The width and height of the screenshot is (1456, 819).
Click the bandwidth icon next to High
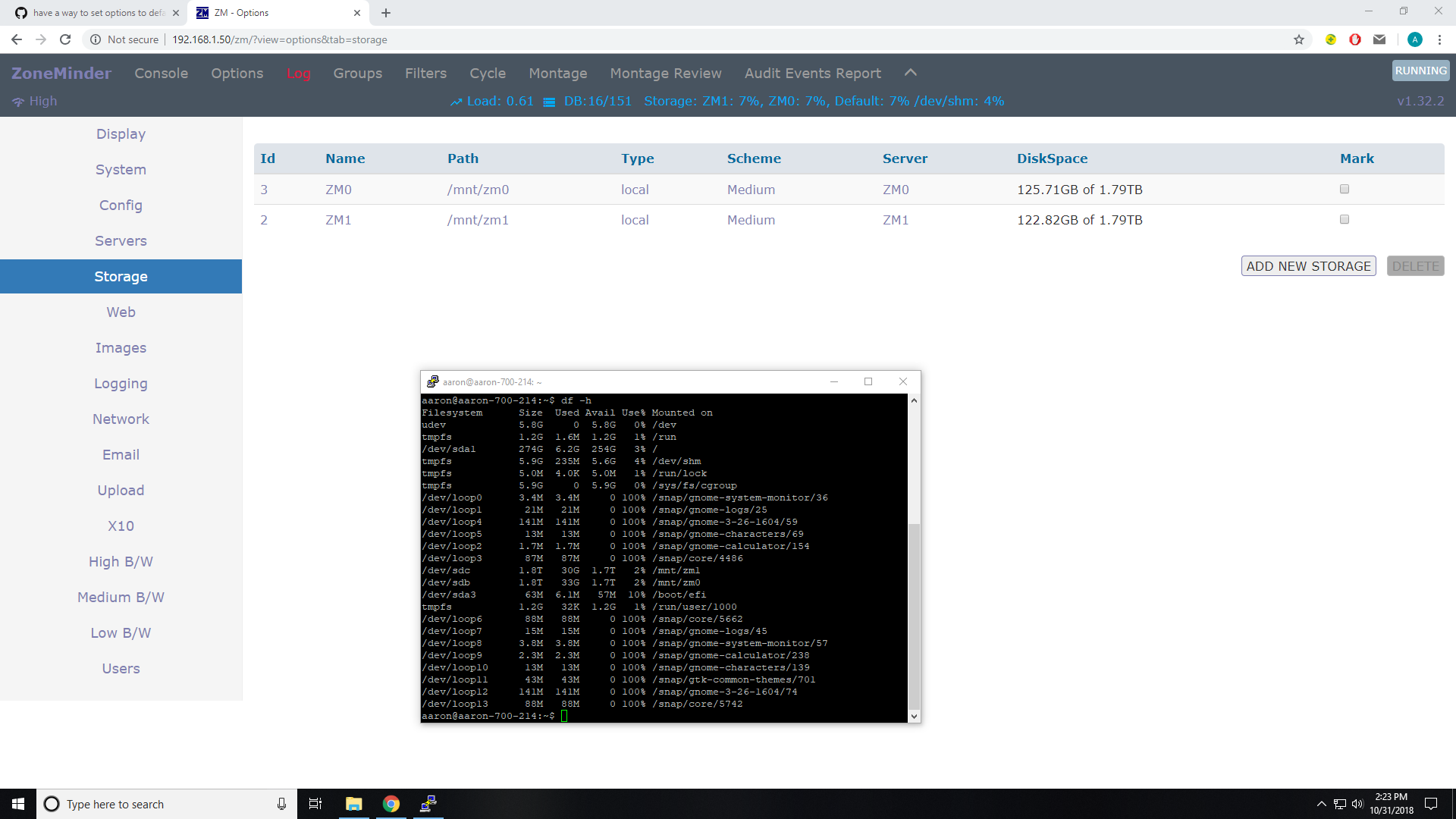[x=18, y=100]
